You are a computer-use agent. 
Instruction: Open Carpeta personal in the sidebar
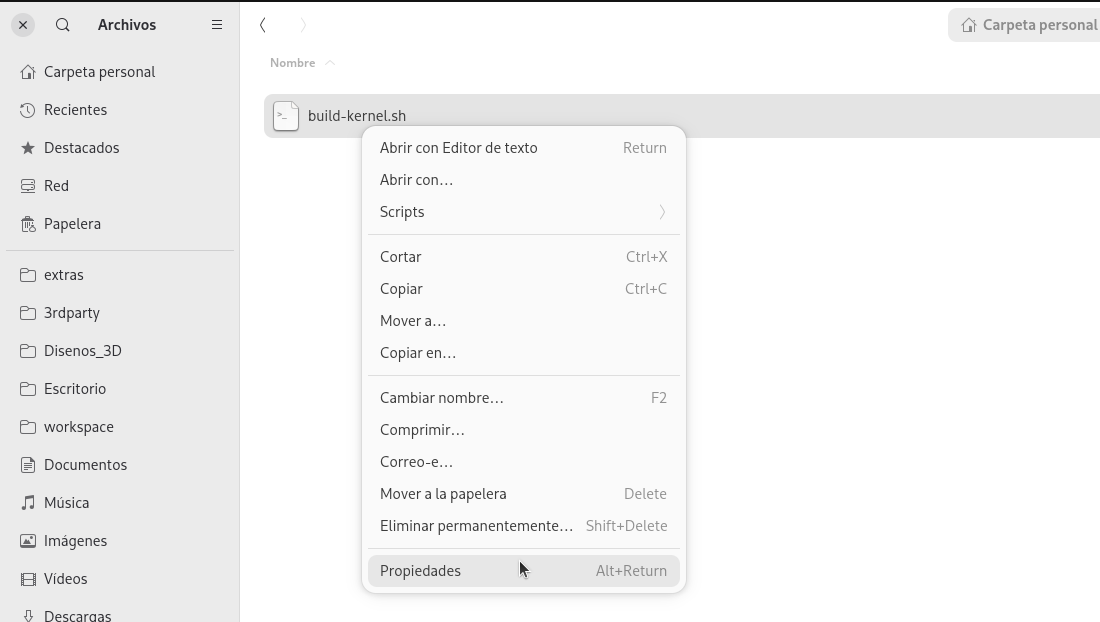pos(99,72)
